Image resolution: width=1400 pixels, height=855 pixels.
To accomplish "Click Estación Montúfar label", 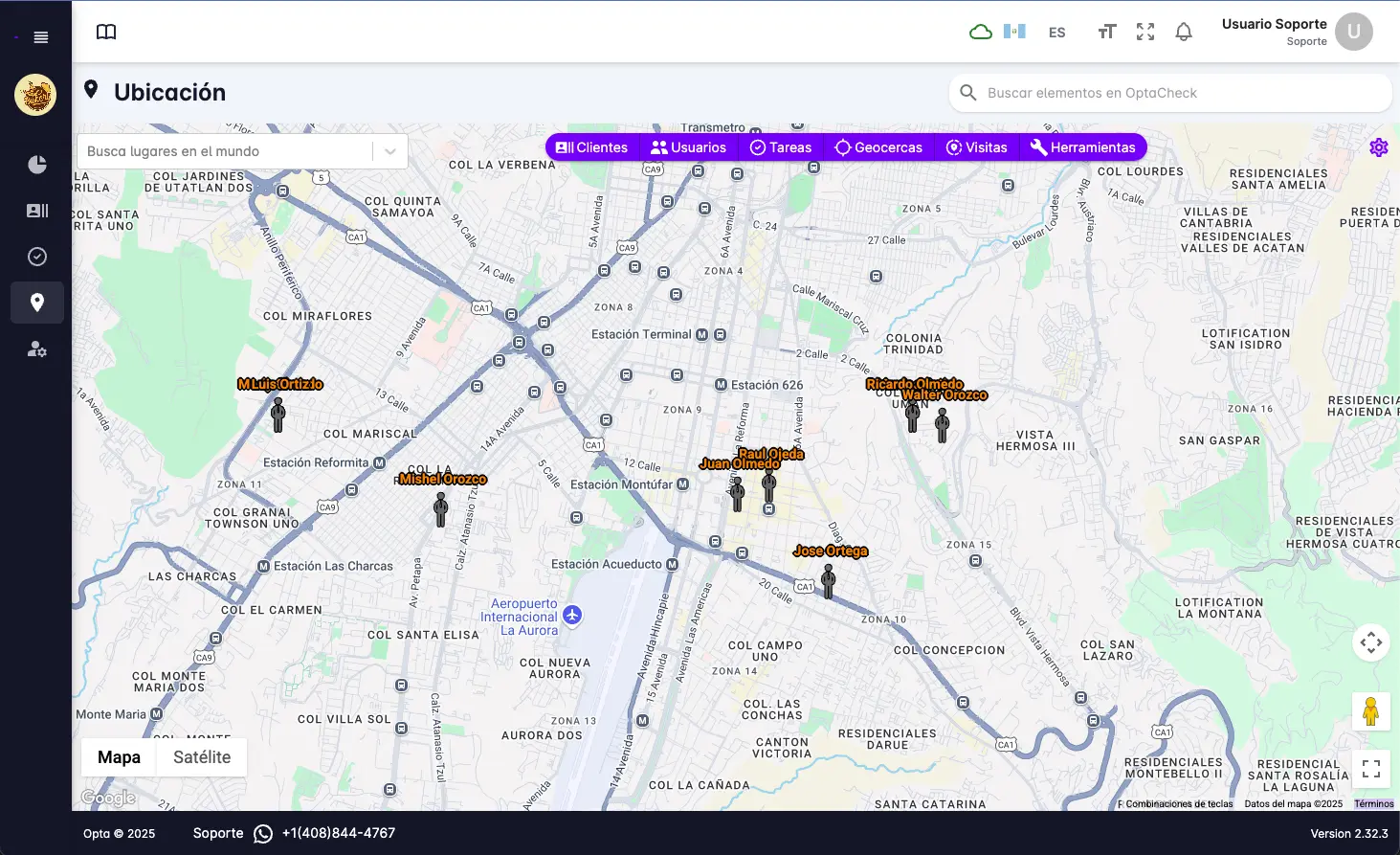I will pyautogui.click(x=622, y=484).
